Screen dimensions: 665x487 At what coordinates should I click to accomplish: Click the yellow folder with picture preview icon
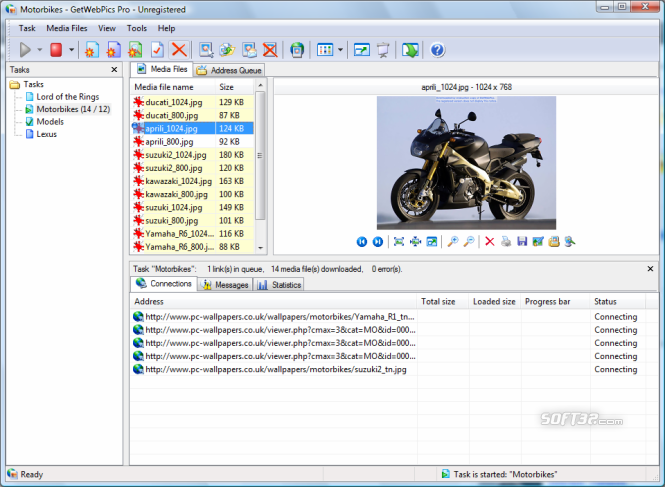554,242
